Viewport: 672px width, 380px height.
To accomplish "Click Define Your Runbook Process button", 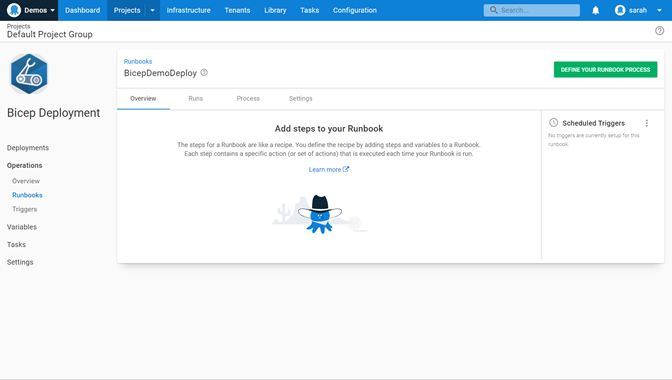I will click(605, 69).
